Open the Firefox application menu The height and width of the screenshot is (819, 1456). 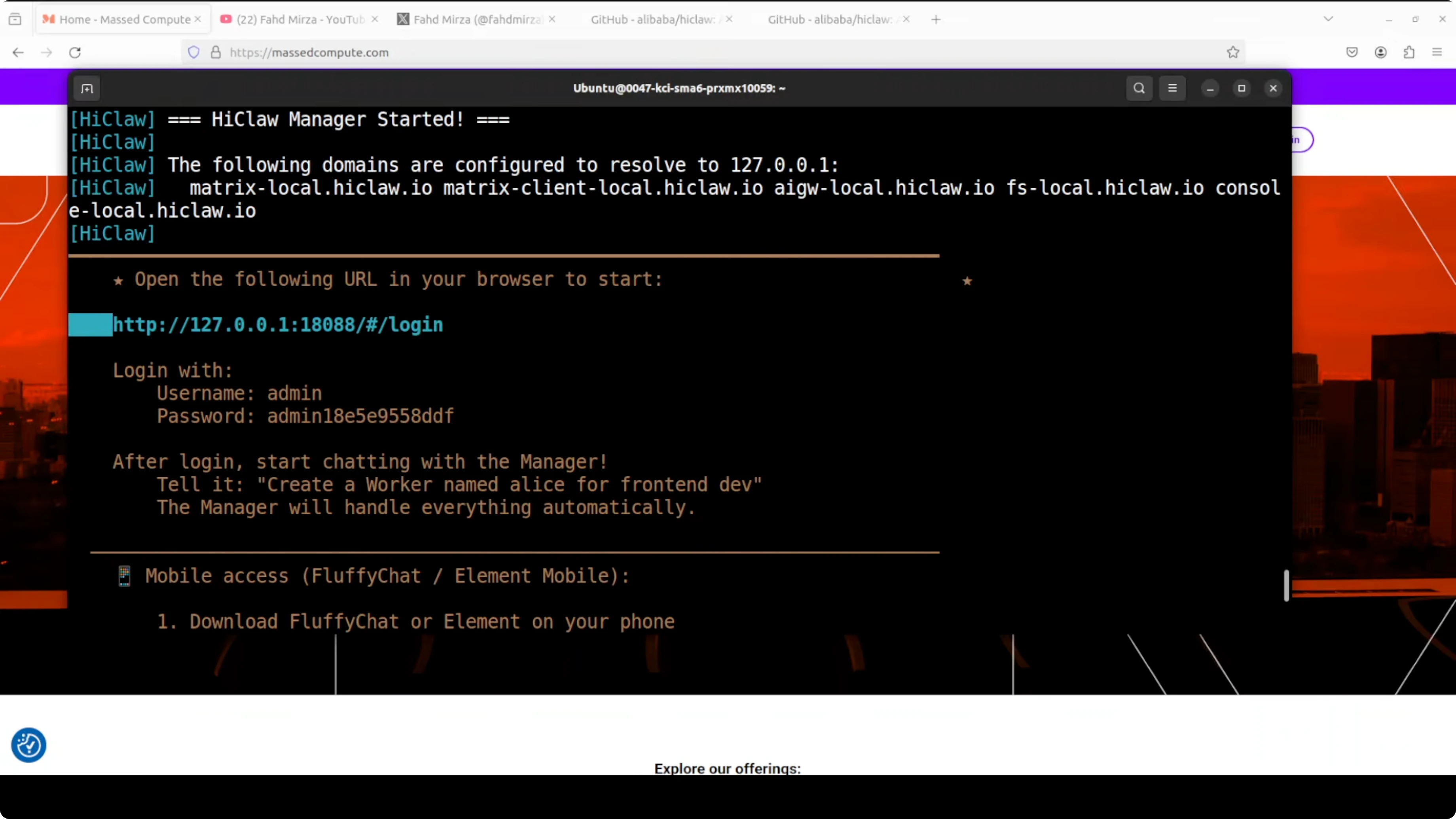tap(1437, 52)
